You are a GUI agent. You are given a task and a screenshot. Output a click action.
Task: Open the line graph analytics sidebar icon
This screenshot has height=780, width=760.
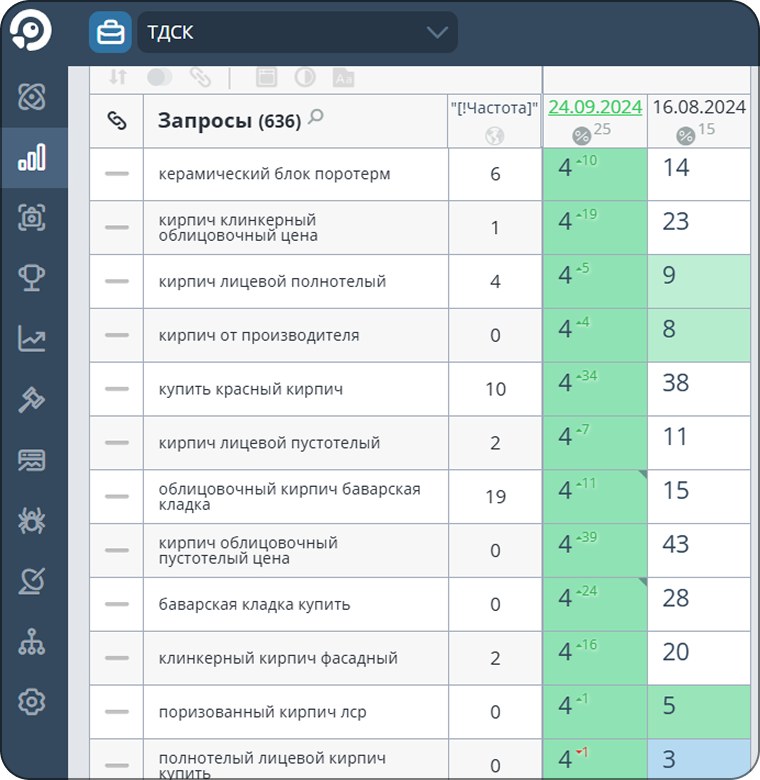coord(32,339)
